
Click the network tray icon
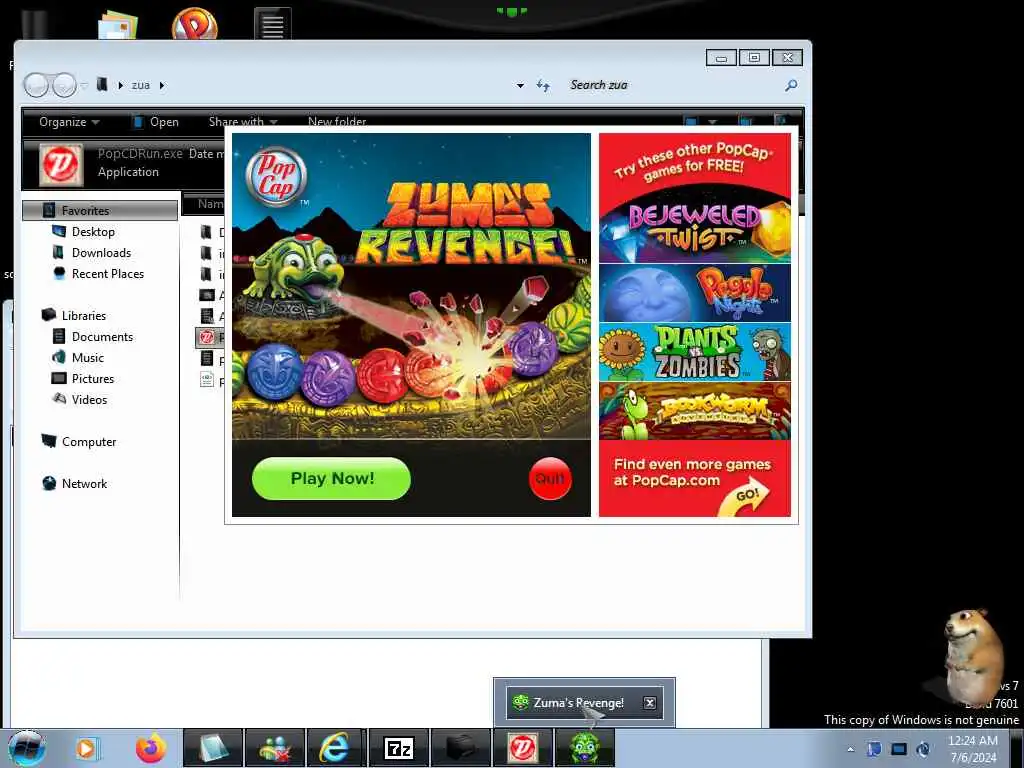point(899,749)
